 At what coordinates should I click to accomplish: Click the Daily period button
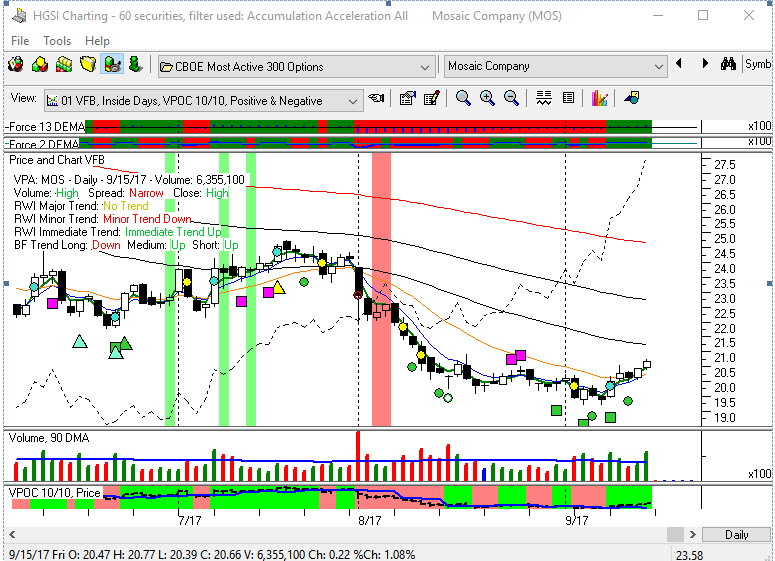[736, 534]
